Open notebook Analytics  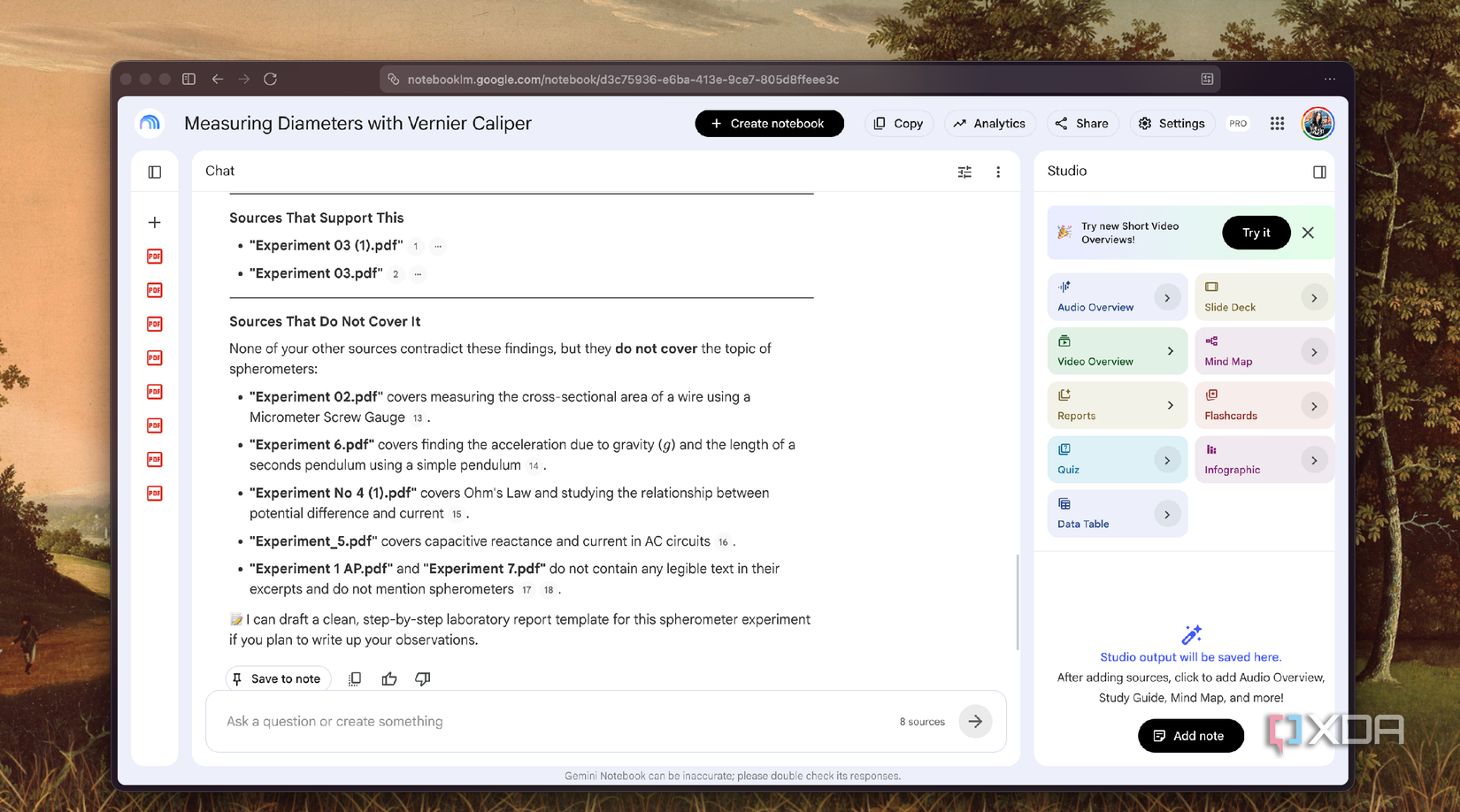coord(989,124)
